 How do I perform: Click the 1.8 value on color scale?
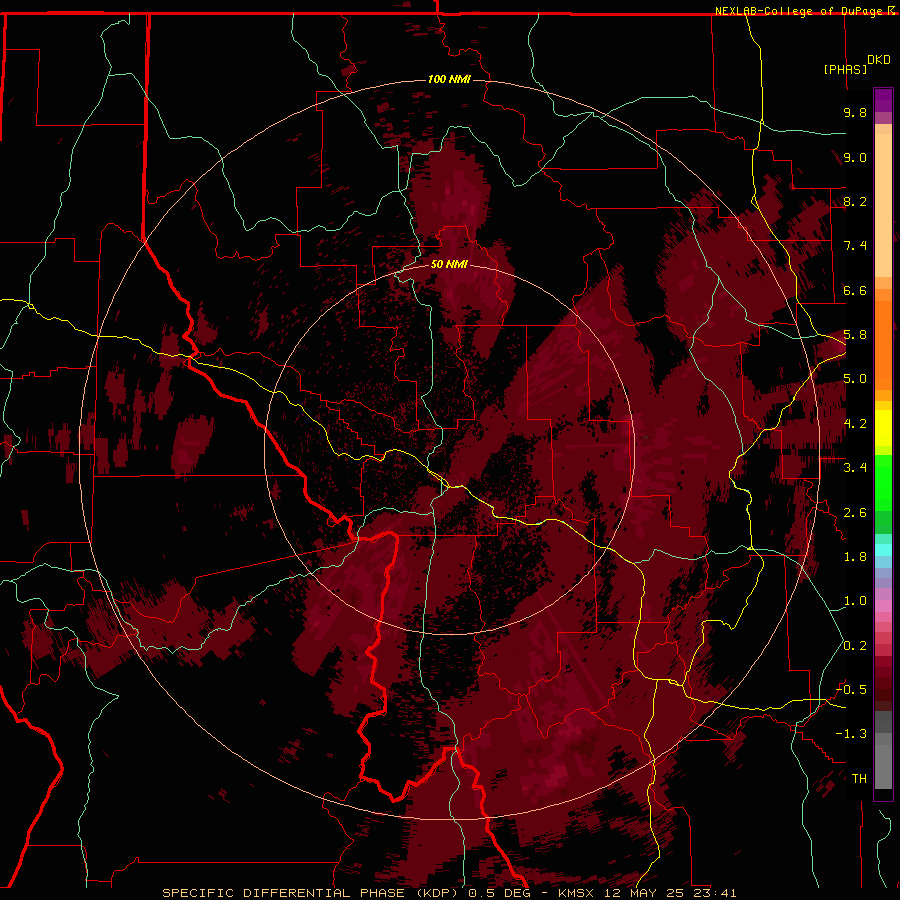point(855,557)
